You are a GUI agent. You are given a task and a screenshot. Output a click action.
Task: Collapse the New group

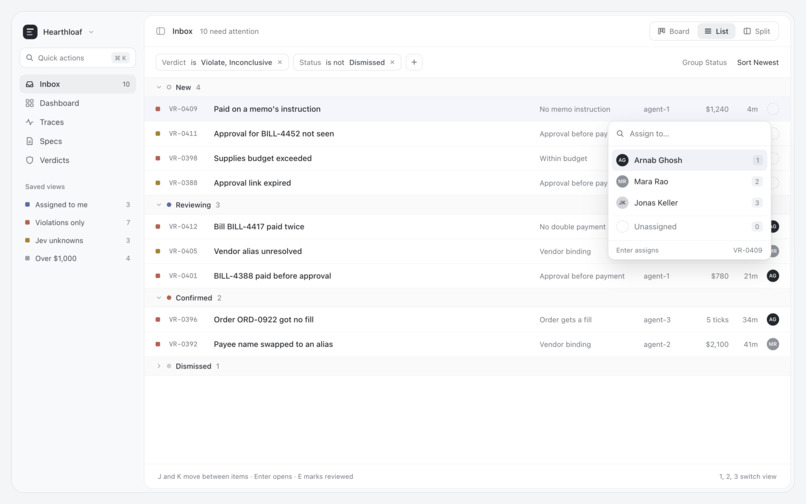[159, 87]
